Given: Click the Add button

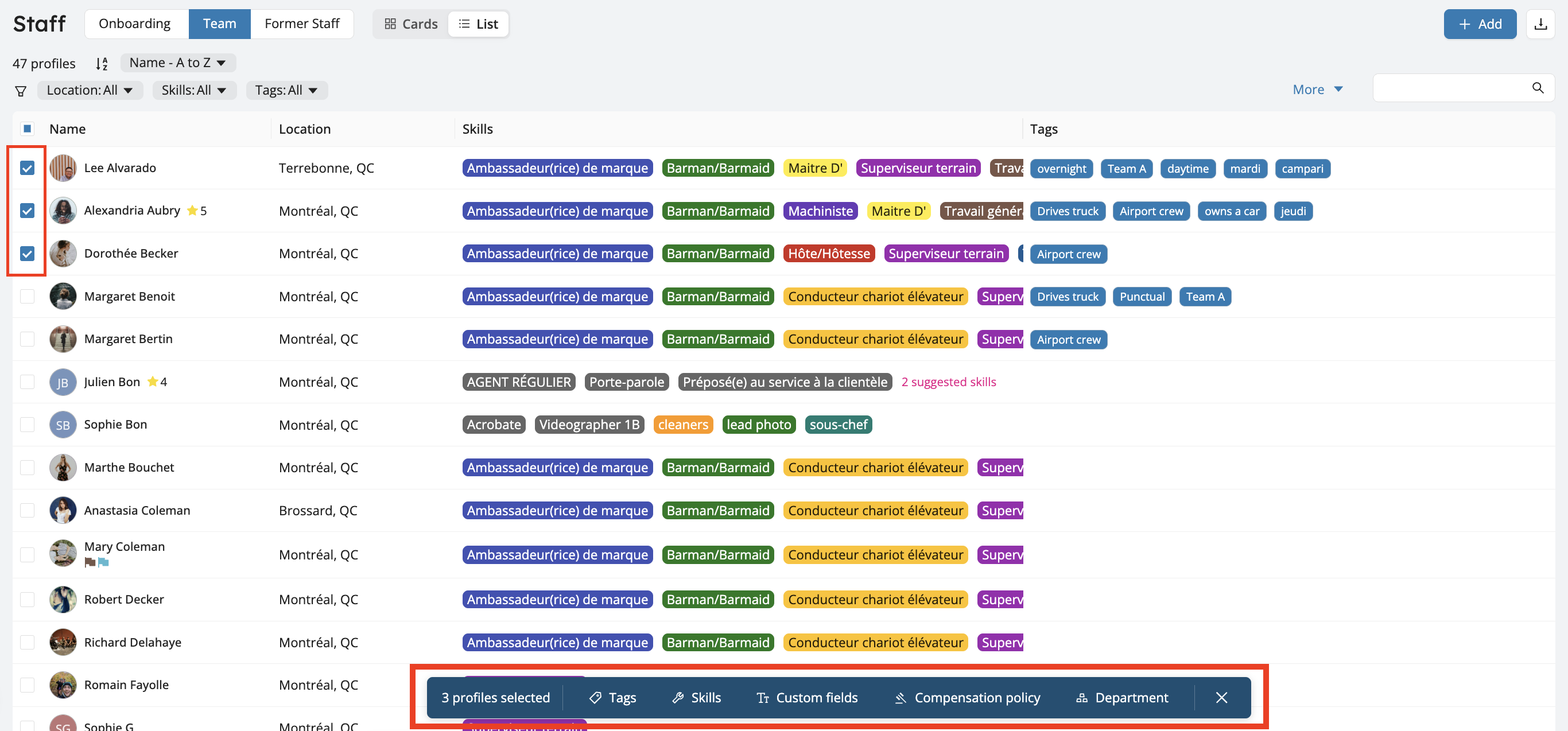Looking at the screenshot, I should coord(1479,24).
